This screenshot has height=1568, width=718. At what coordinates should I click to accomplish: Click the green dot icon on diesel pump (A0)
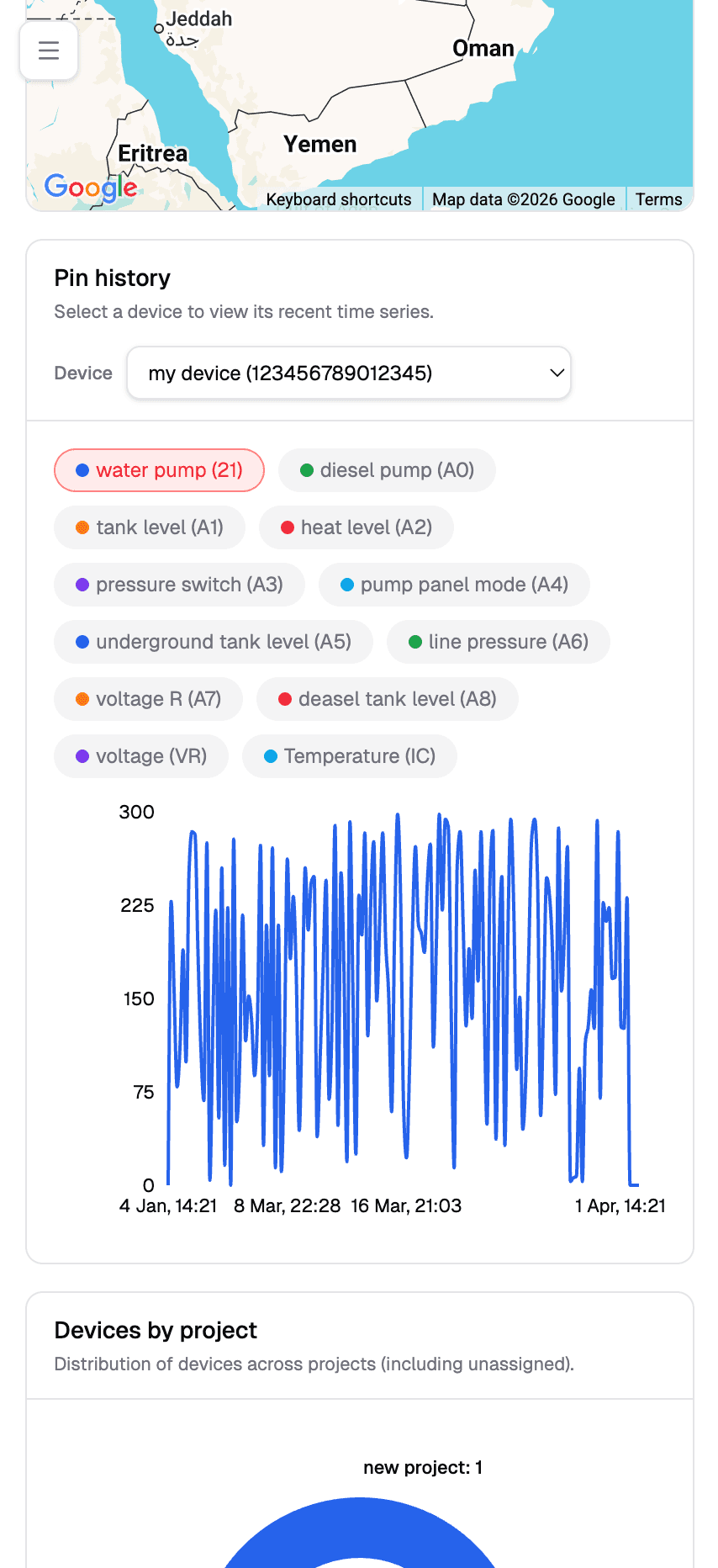pyautogui.click(x=308, y=470)
